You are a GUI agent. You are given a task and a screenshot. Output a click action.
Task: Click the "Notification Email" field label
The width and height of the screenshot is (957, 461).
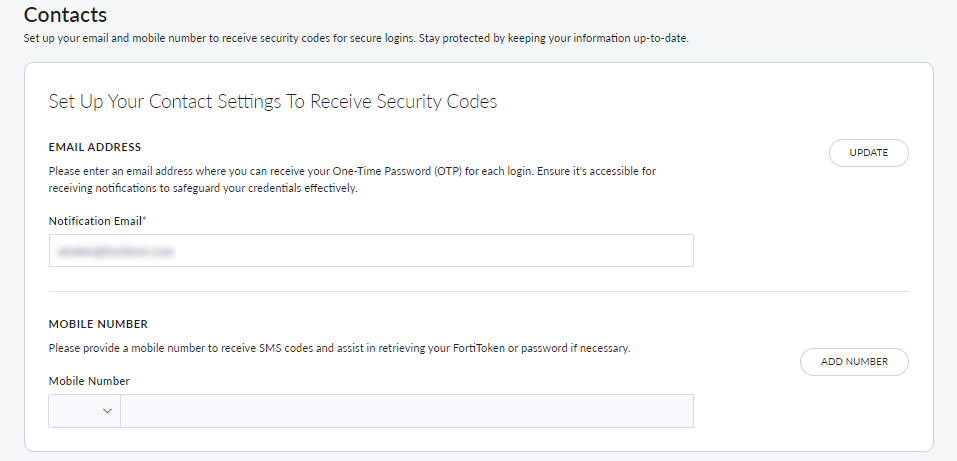coord(94,220)
